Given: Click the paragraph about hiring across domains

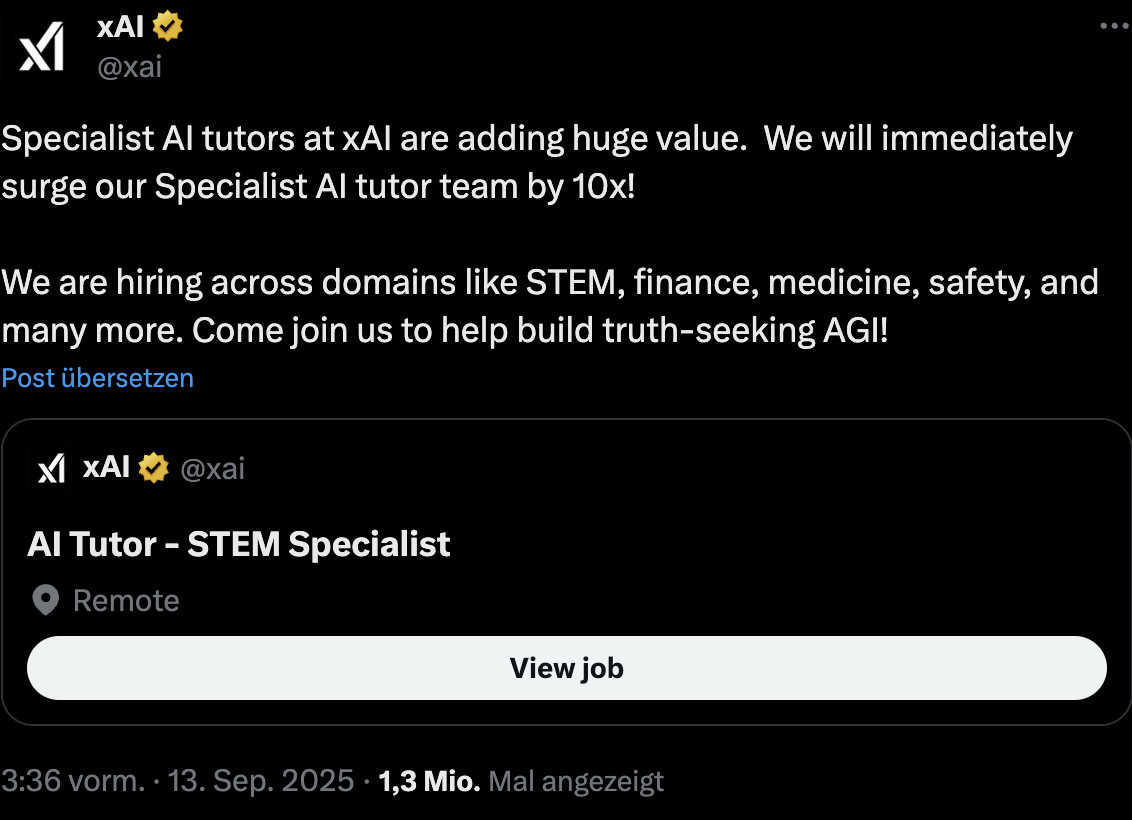Looking at the screenshot, I should (x=550, y=306).
